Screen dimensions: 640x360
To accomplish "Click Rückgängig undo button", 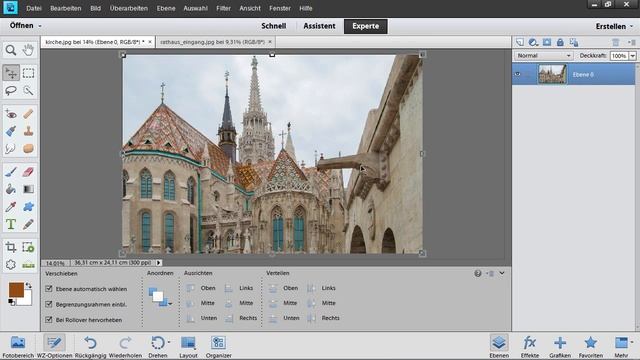I will click(90, 347).
